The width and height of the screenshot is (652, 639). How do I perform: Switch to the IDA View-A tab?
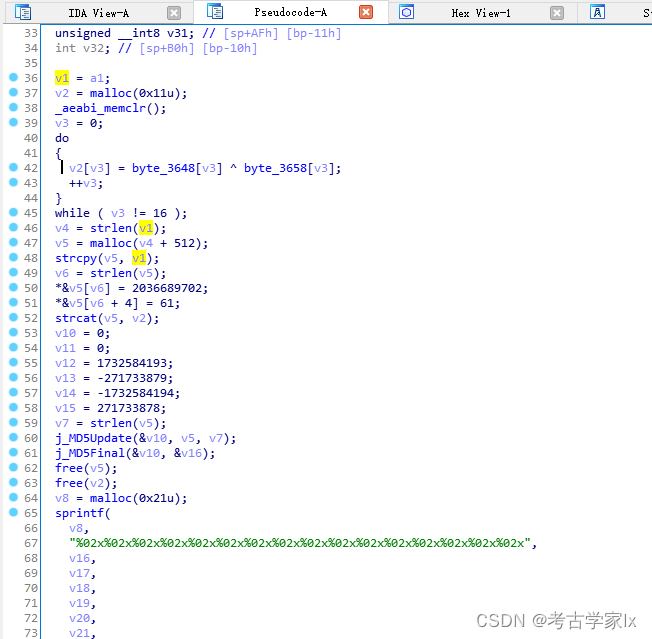[99, 13]
